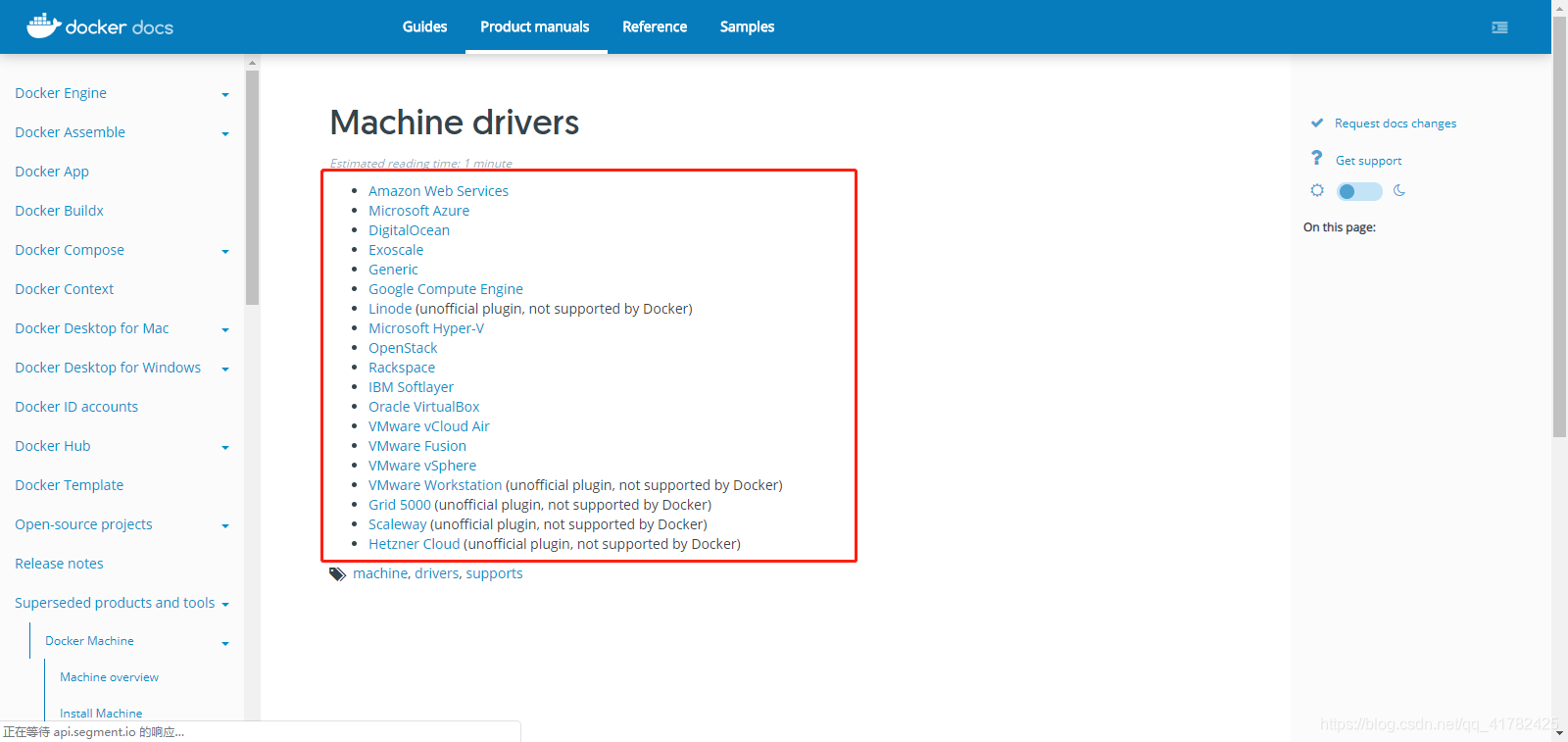Image resolution: width=1568 pixels, height=742 pixels.
Task: Open the Linode plugin link
Action: click(x=390, y=309)
